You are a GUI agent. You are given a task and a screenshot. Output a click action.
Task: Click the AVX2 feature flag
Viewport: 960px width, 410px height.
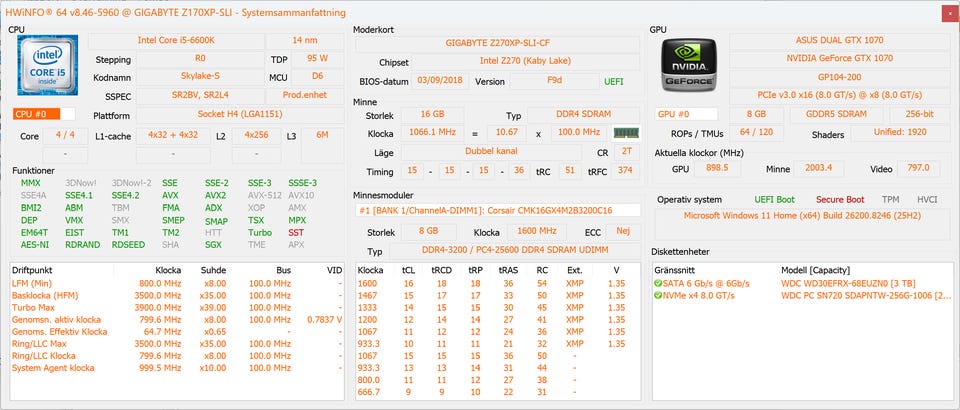click(x=216, y=196)
